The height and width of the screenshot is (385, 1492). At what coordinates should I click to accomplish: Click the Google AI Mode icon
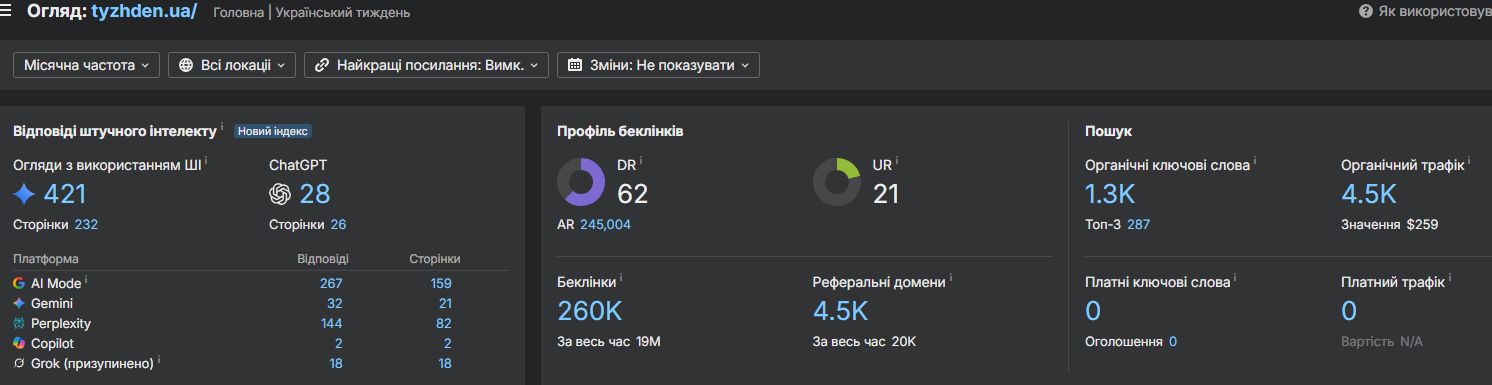tap(19, 283)
